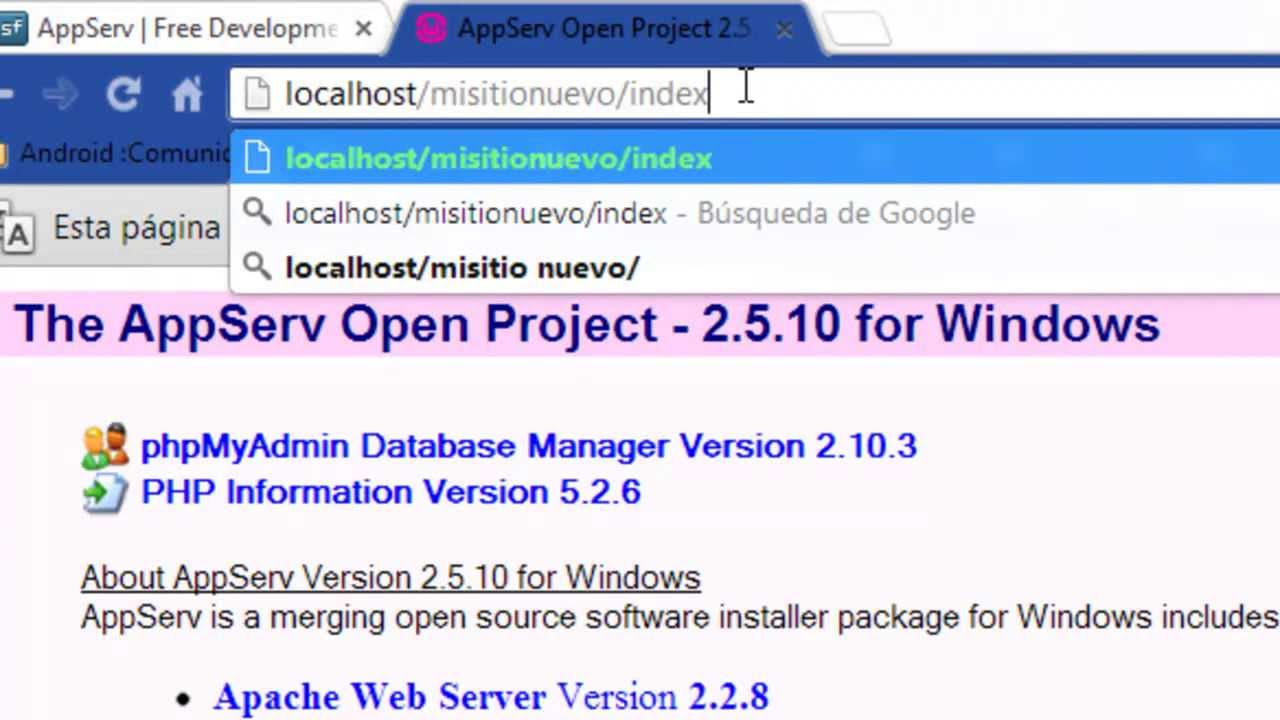Click the translate icon in the infobar

pos(15,227)
